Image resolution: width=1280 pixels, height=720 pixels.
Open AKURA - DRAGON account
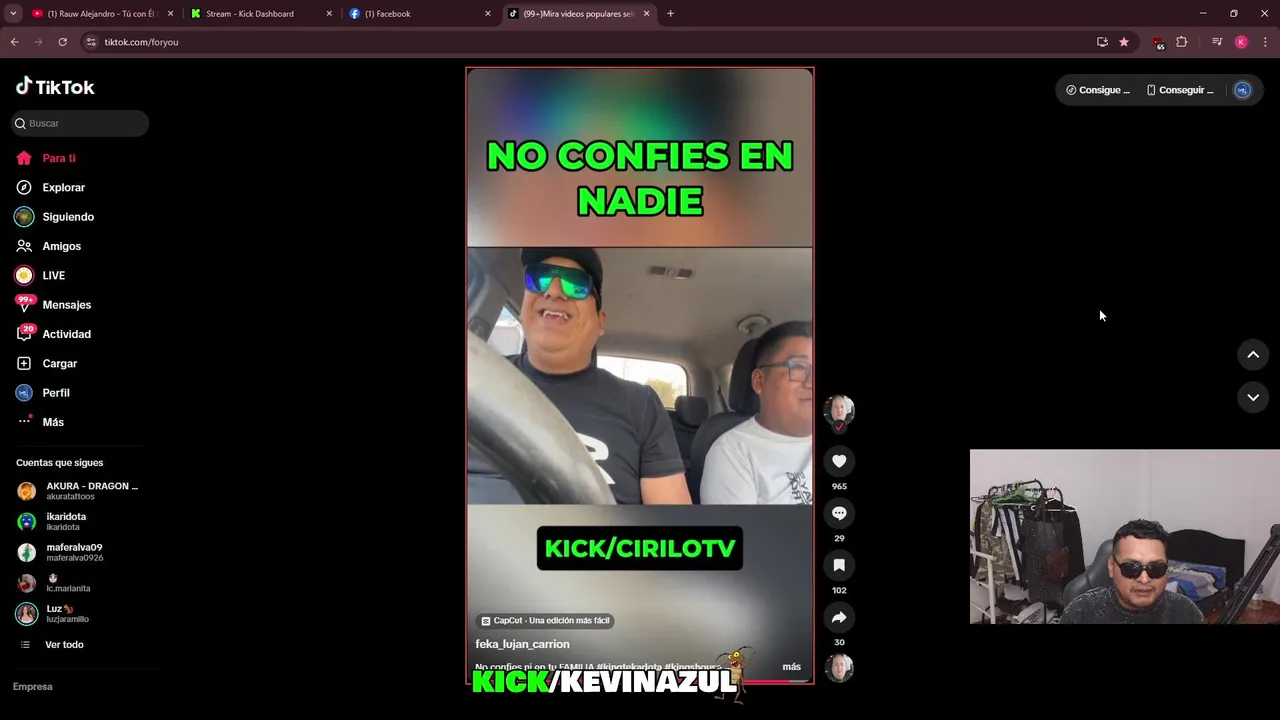coord(78,491)
